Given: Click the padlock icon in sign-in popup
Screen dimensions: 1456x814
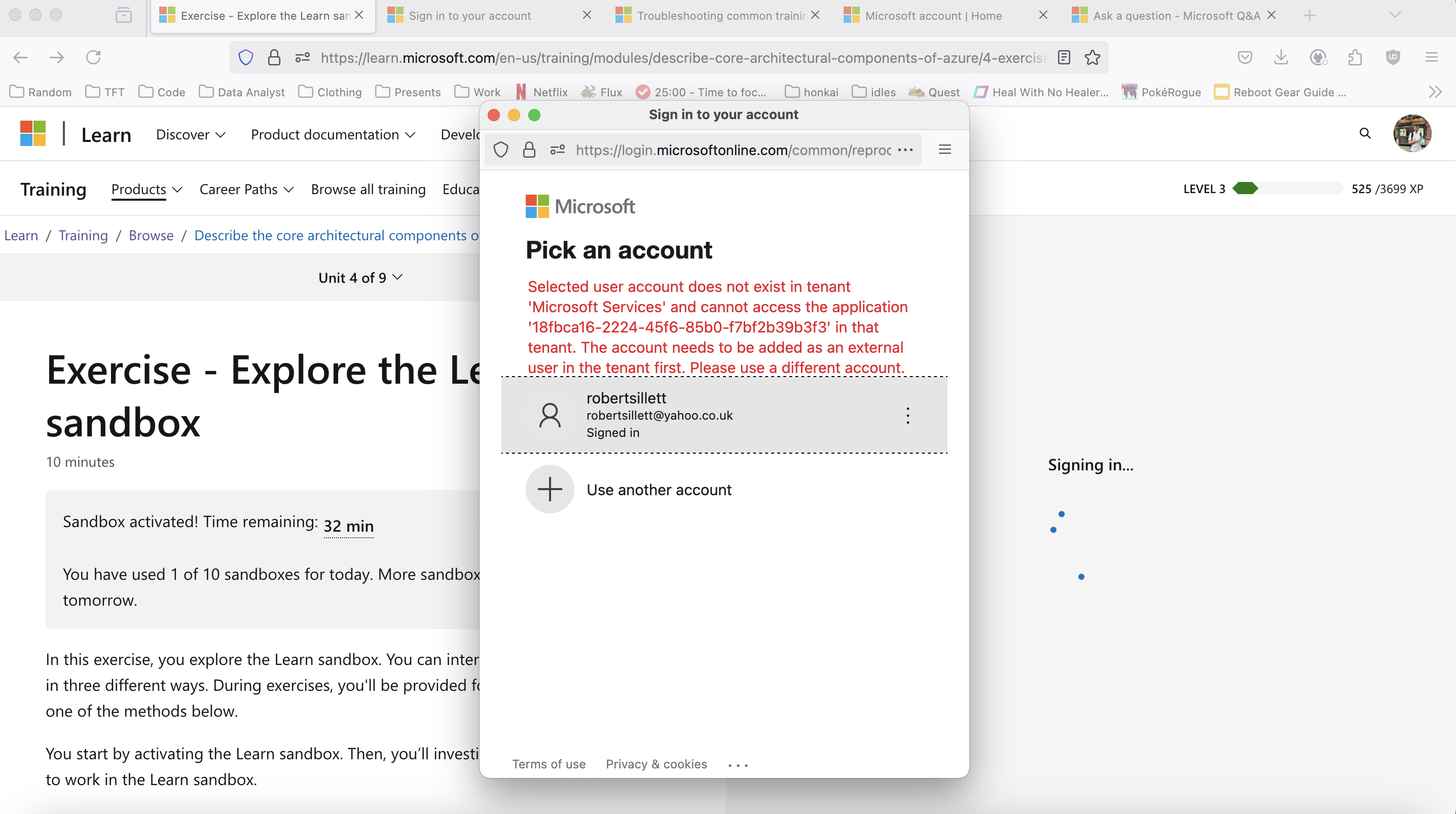Looking at the screenshot, I should [529, 150].
